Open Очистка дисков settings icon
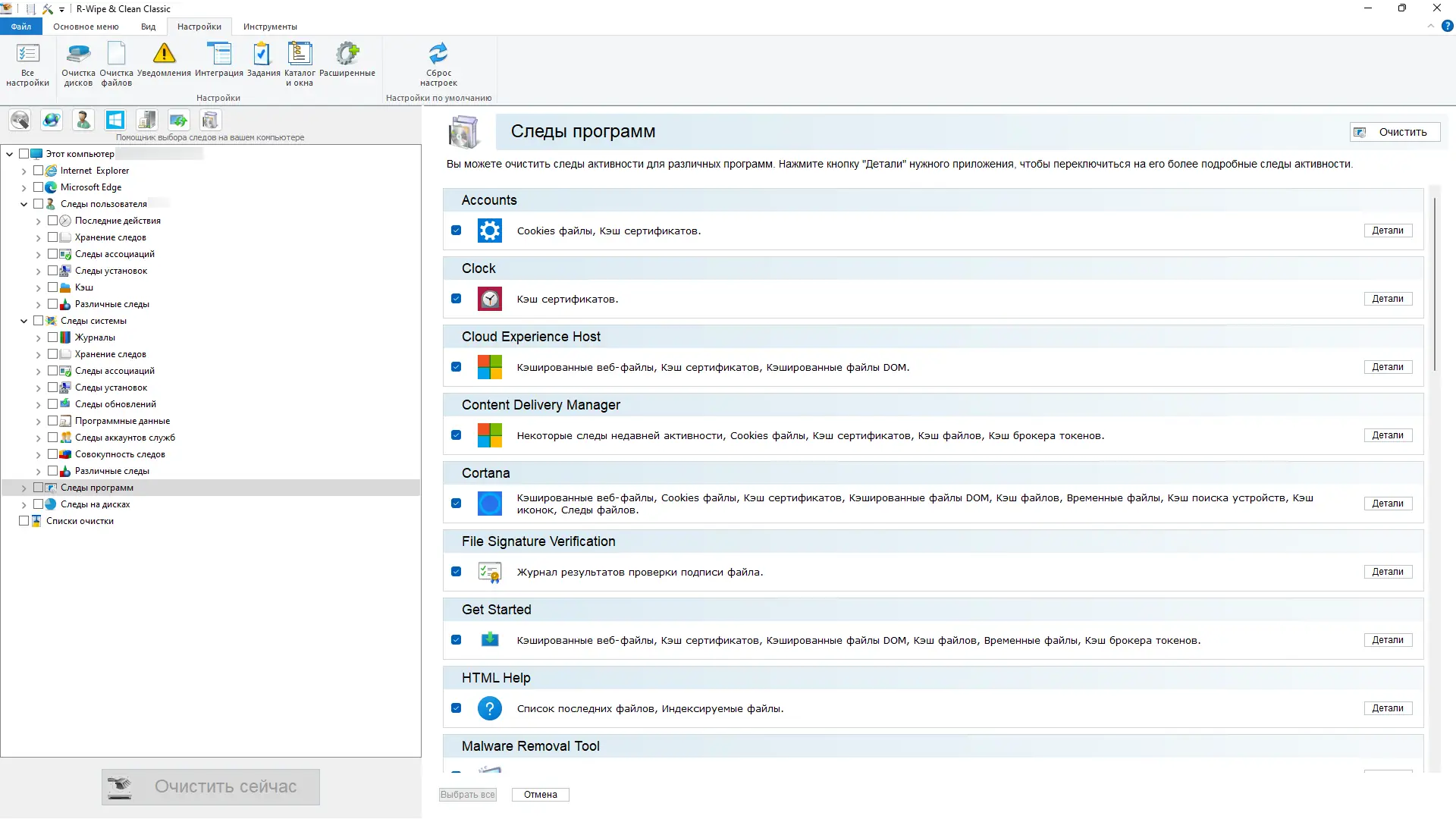 [x=78, y=55]
